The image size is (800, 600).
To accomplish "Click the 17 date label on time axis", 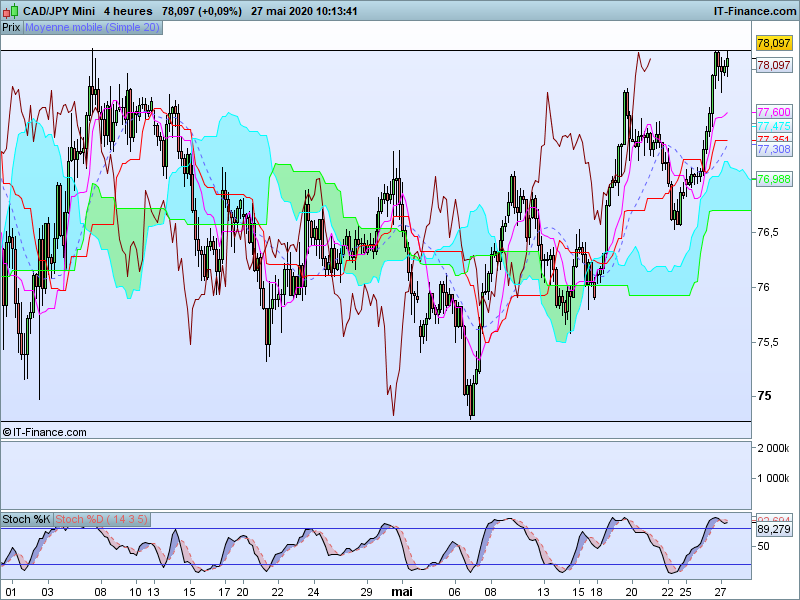I will point(224,592).
